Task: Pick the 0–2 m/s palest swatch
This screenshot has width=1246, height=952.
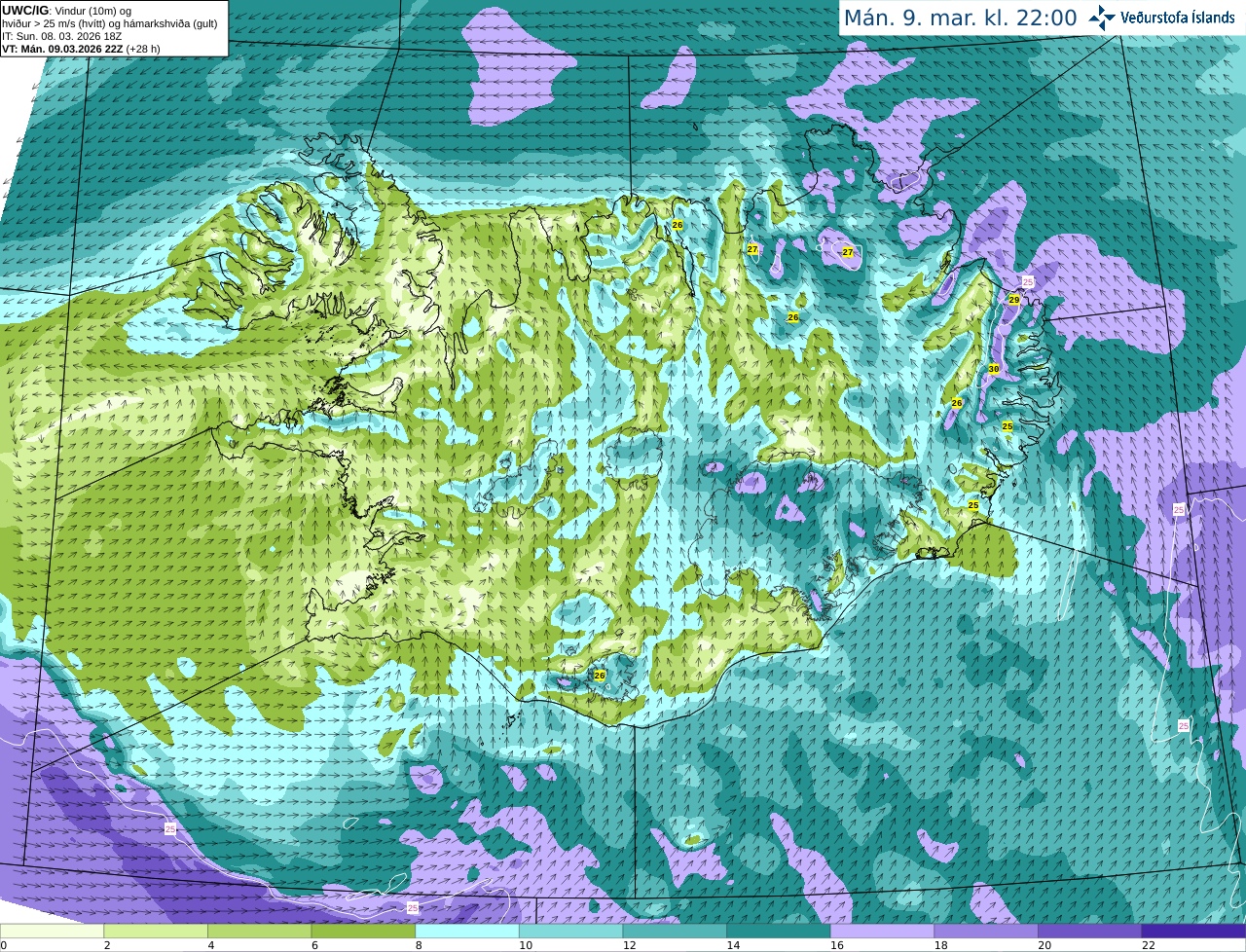Action: pos(52,931)
